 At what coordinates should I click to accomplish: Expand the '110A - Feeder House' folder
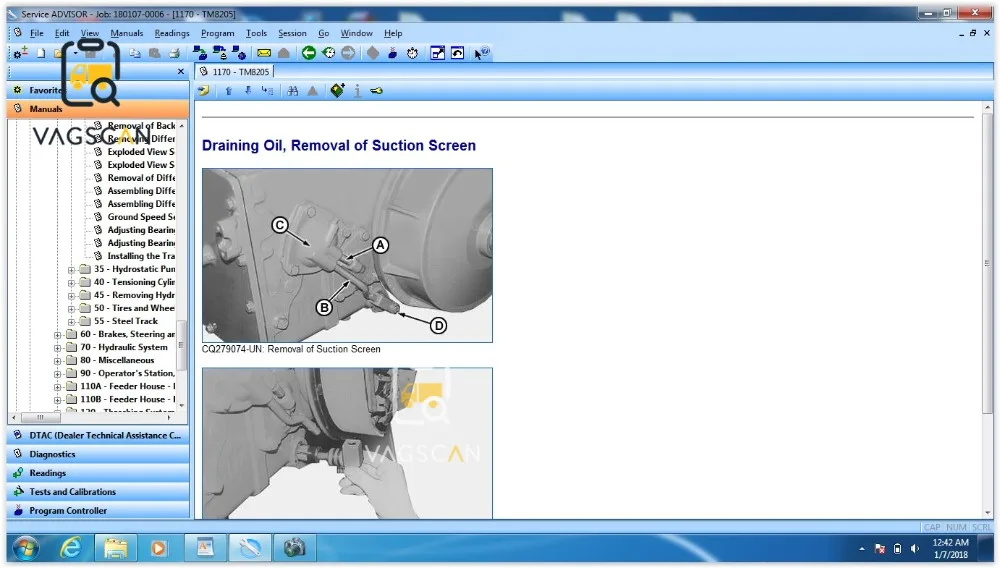click(x=57, y=387)
